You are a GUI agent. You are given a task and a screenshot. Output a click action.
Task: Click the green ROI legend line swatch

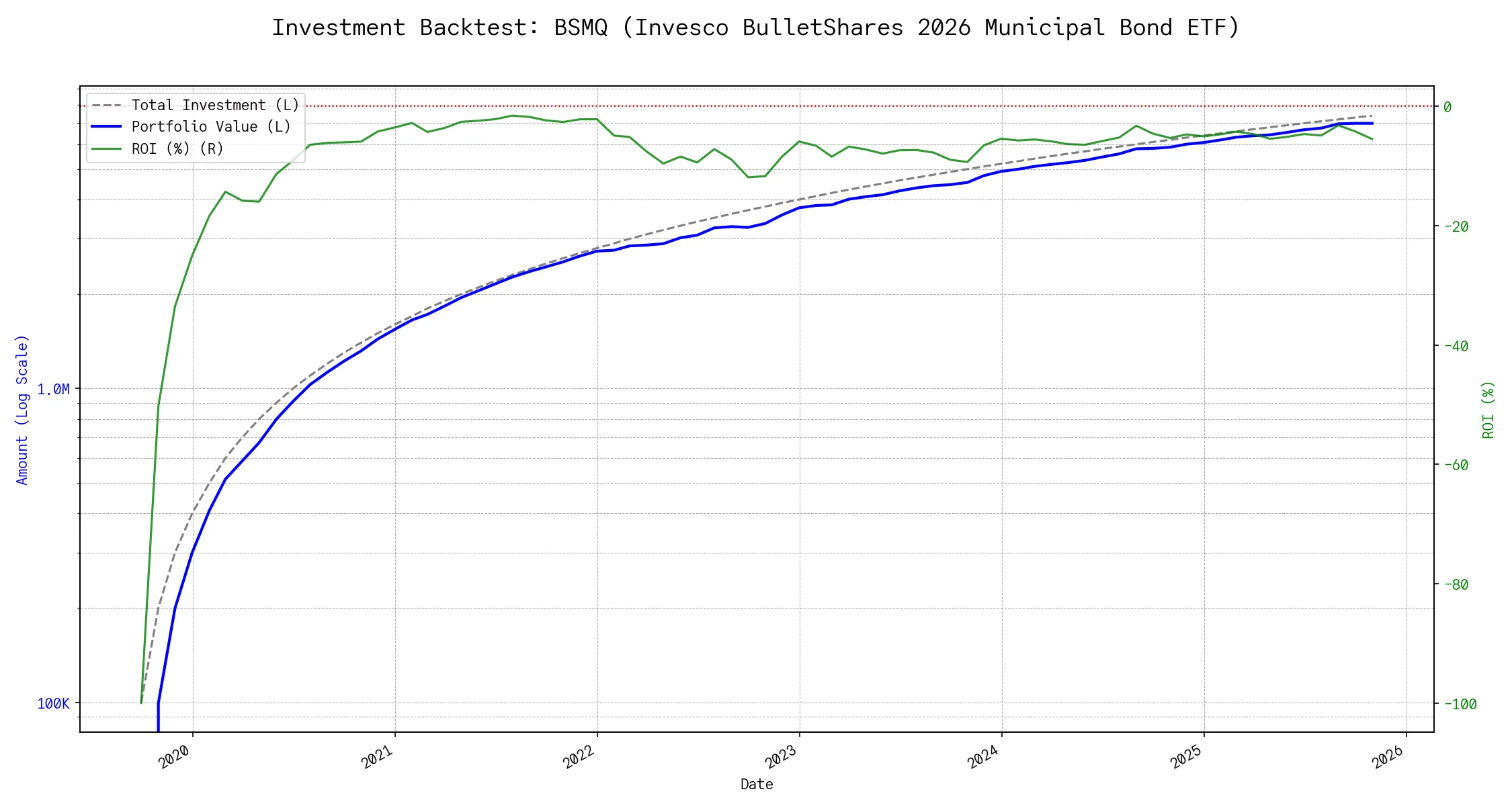coord(106,149)
